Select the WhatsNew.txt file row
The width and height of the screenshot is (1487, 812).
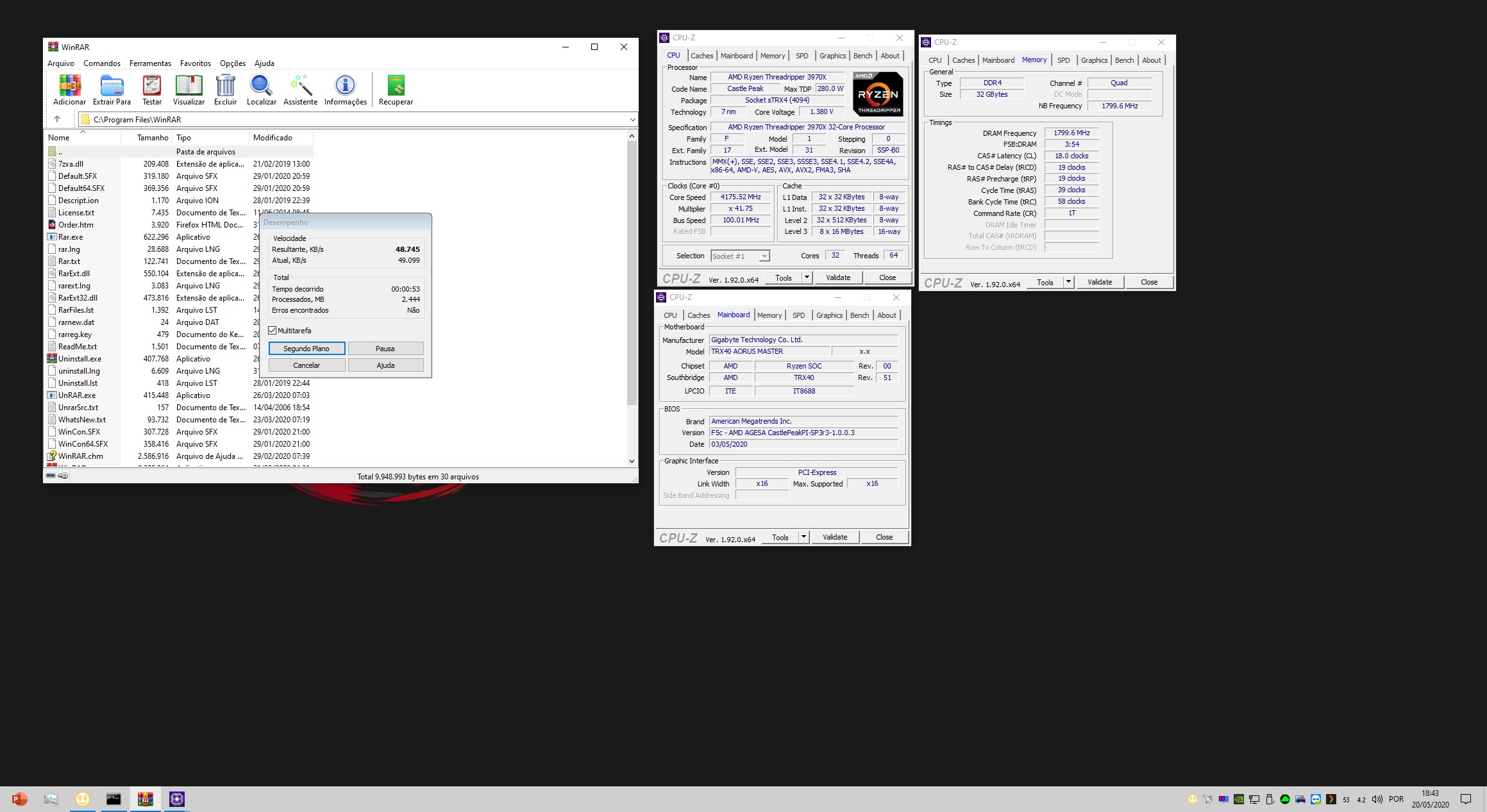tap(179, 420)
